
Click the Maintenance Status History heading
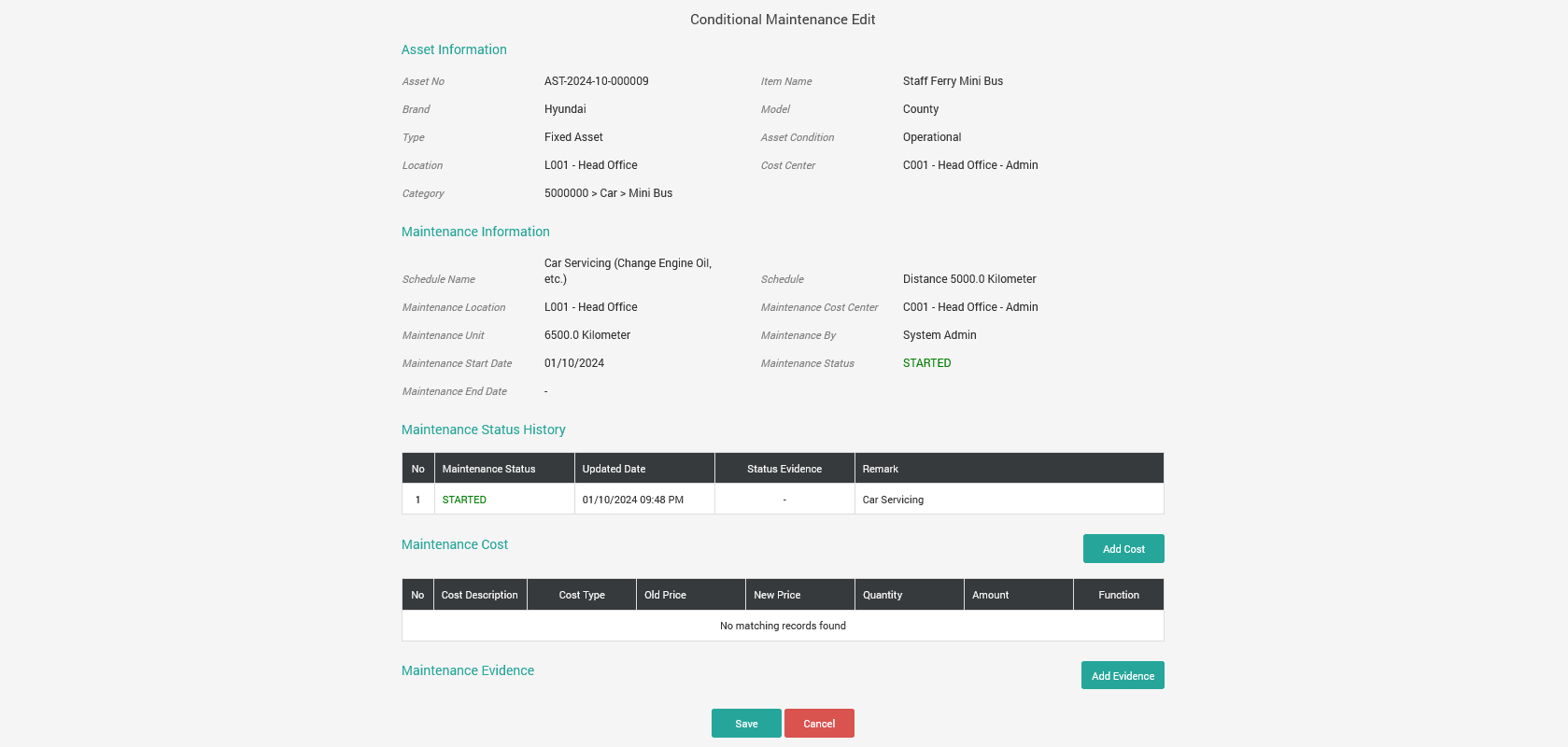pyautogui.click(x=483, y=430)
